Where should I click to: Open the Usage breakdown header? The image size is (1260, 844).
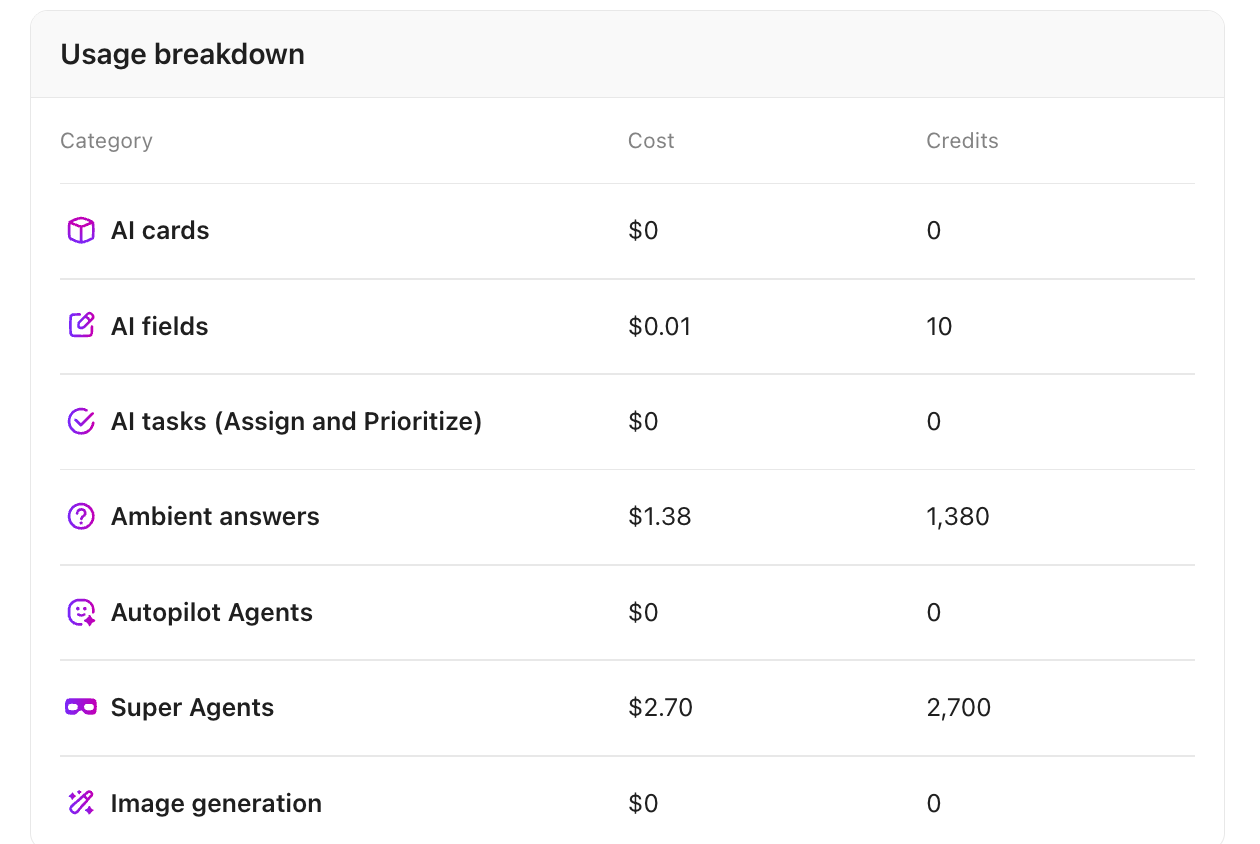click(182, 54)
